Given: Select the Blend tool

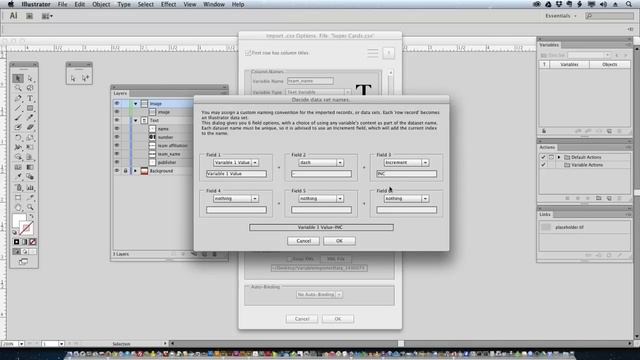Looking at the screenshot, I should [x=30, y=177].
